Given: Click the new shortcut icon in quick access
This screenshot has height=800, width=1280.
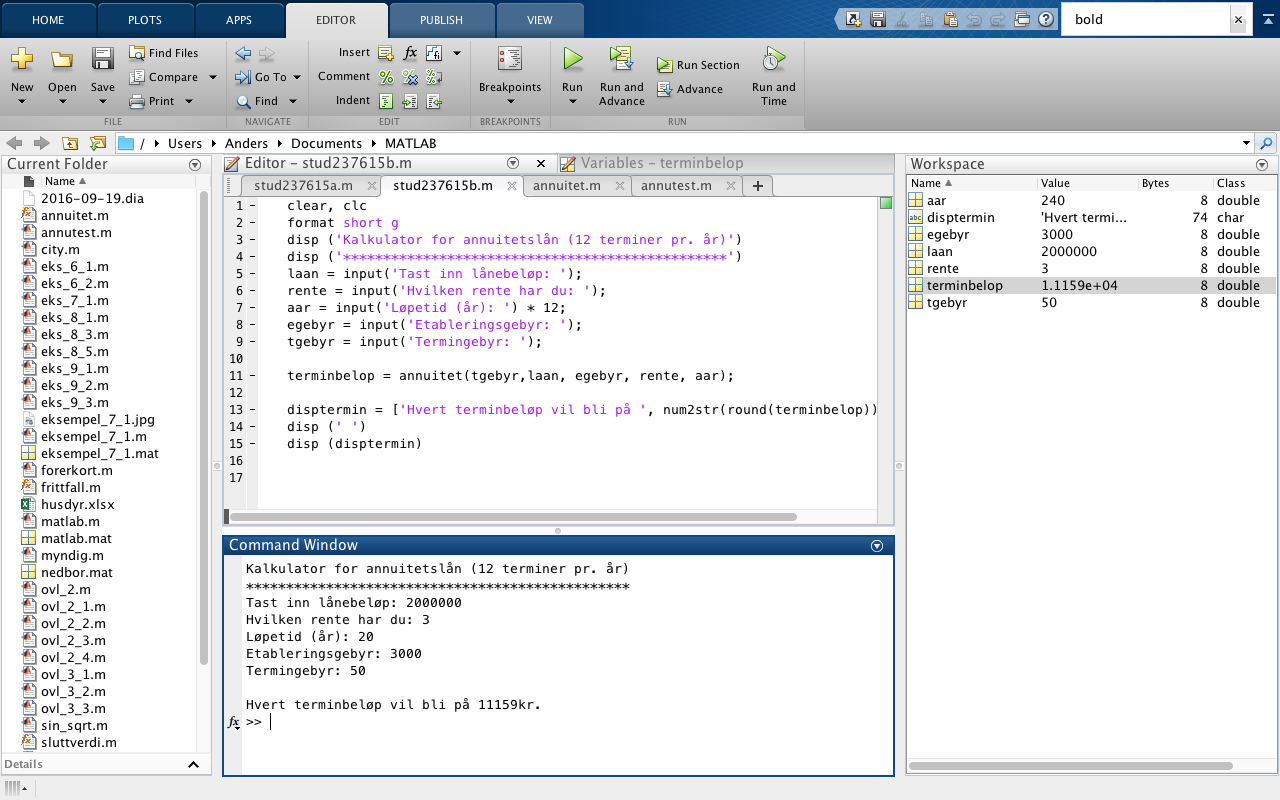Looking at the screenshot, I should 854,19.
